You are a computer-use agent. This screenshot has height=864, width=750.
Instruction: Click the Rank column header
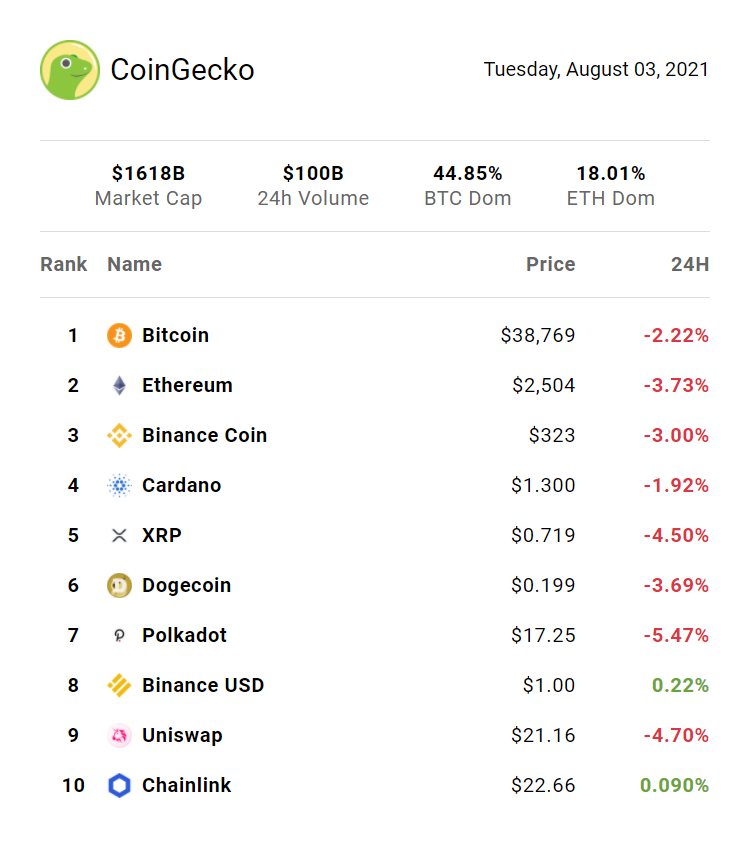click(x=64, y=264)
